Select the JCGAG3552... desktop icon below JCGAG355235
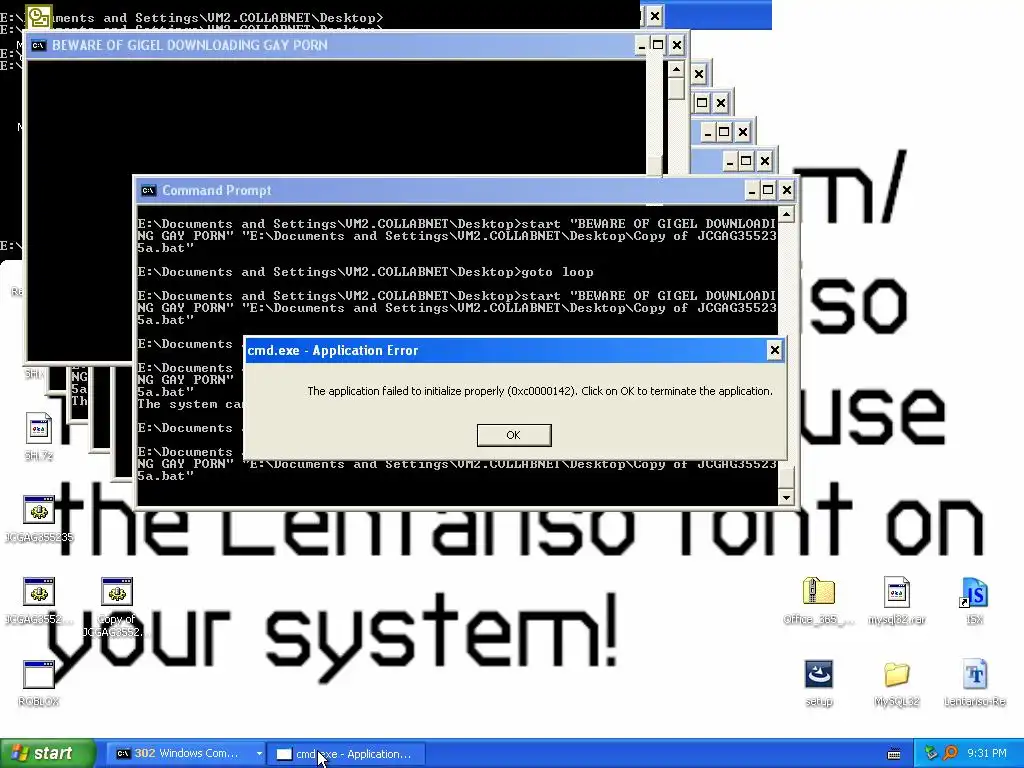Image resolution: width=1024 pixels, height=768 pixels. click(39, 601)
